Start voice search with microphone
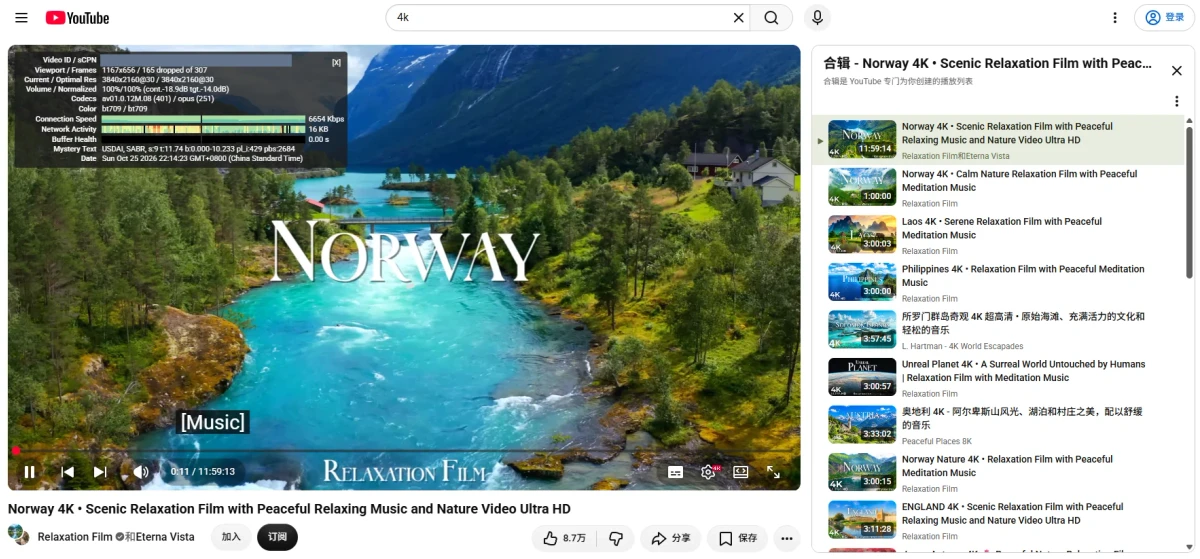 tap(818, 18)
